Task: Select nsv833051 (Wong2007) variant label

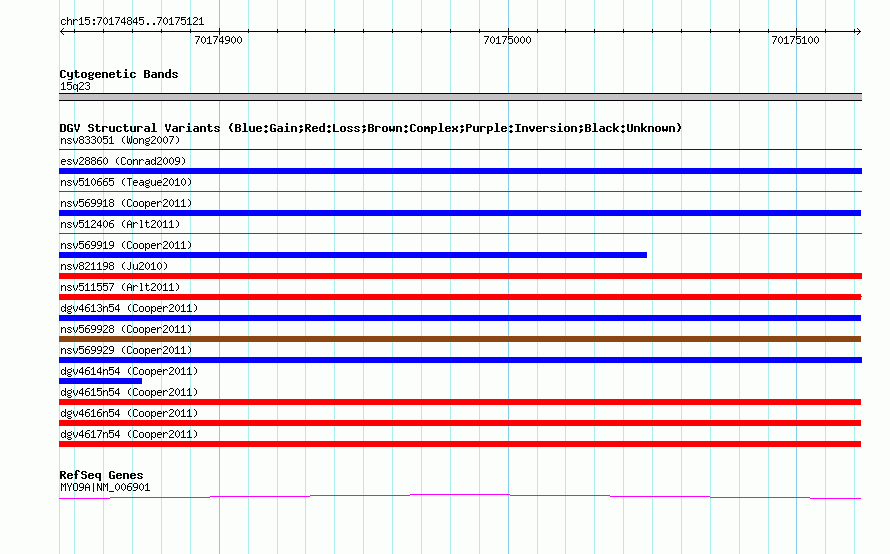Action: point(120,140)
